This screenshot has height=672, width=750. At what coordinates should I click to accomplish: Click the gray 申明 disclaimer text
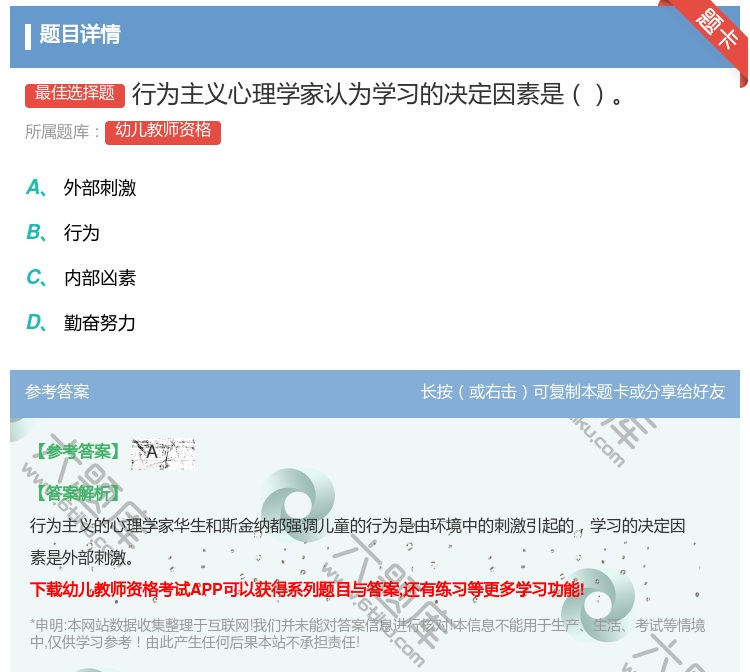point(367,633)
